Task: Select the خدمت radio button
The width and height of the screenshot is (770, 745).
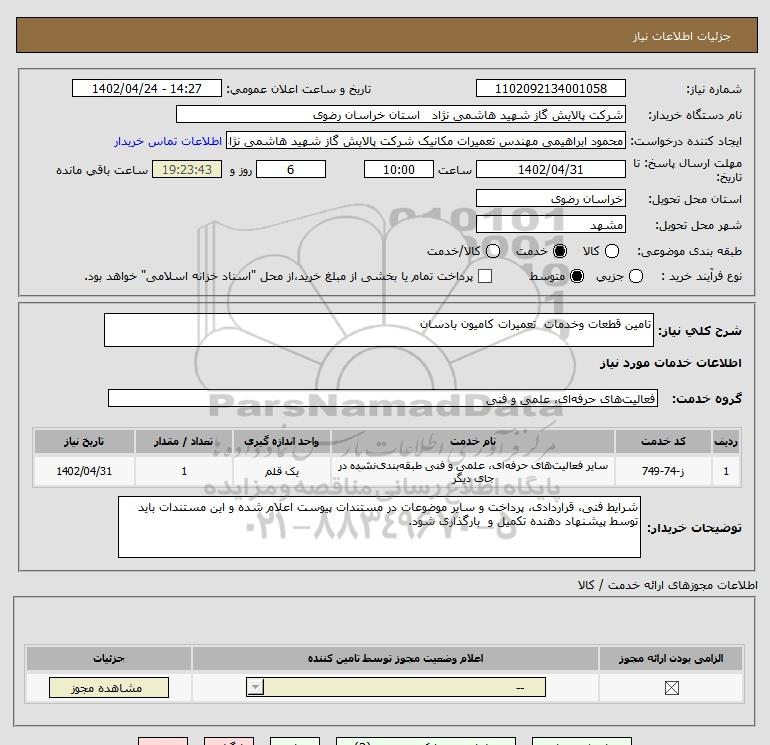Action: pyautogui.click(x=560, y=251)
